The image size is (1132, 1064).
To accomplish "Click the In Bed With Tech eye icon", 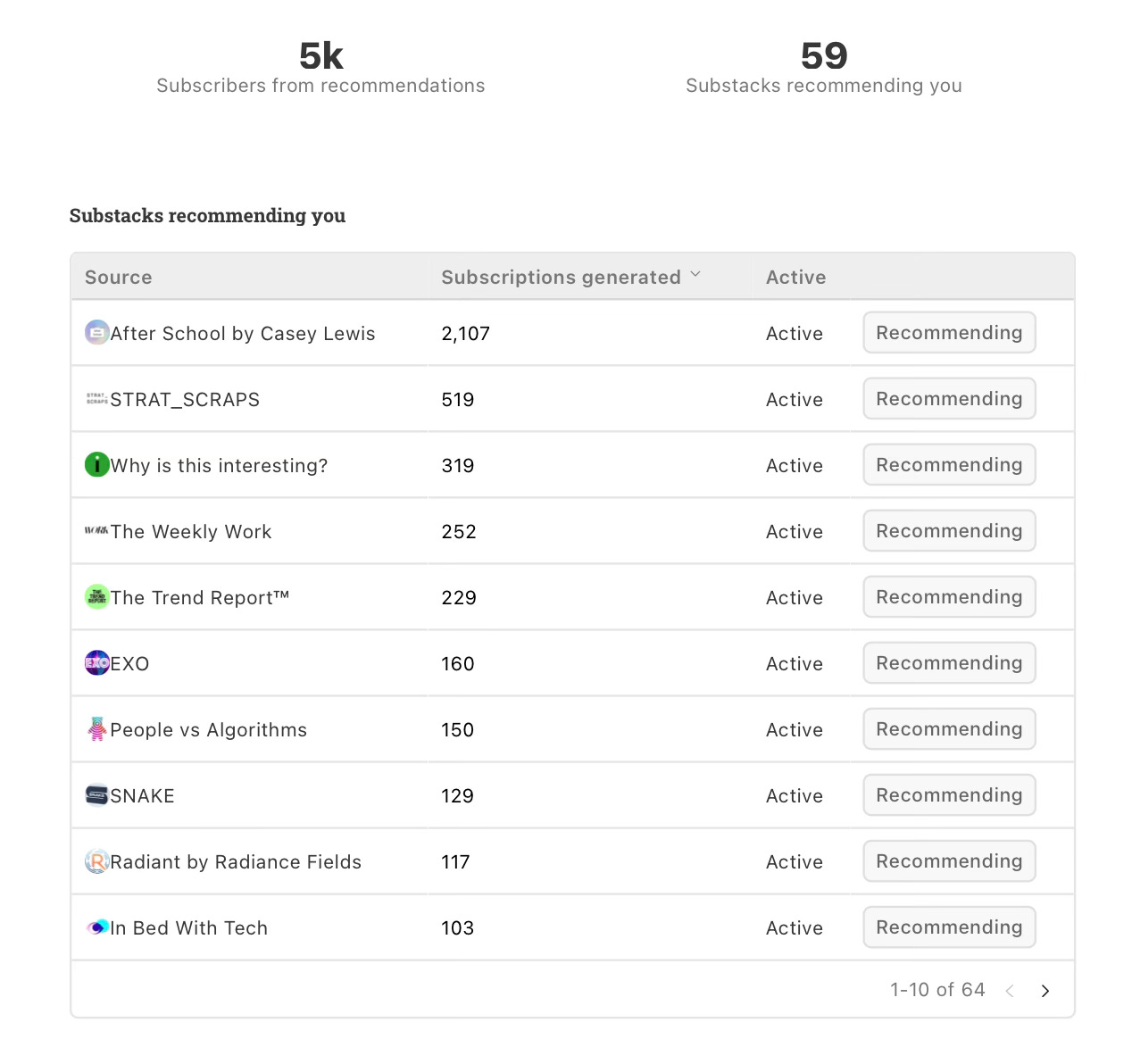I will coord(96,927).
